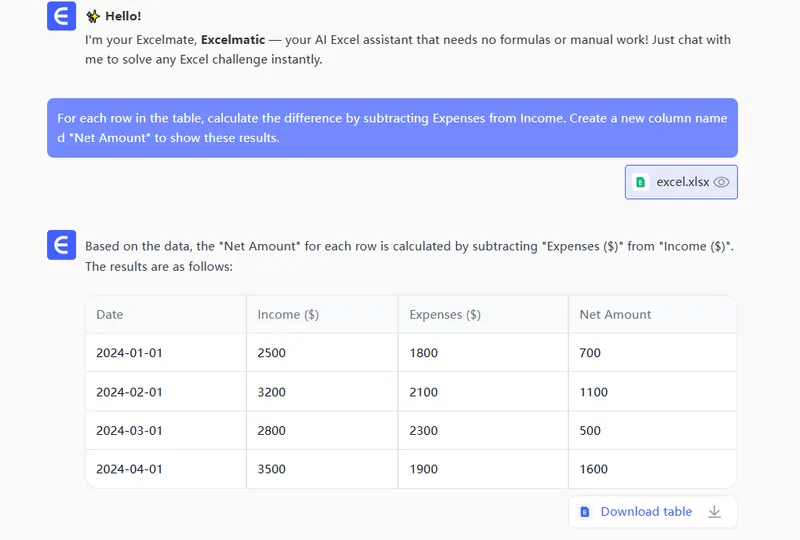Click the net amount cell showing 700

coord(590,353)
